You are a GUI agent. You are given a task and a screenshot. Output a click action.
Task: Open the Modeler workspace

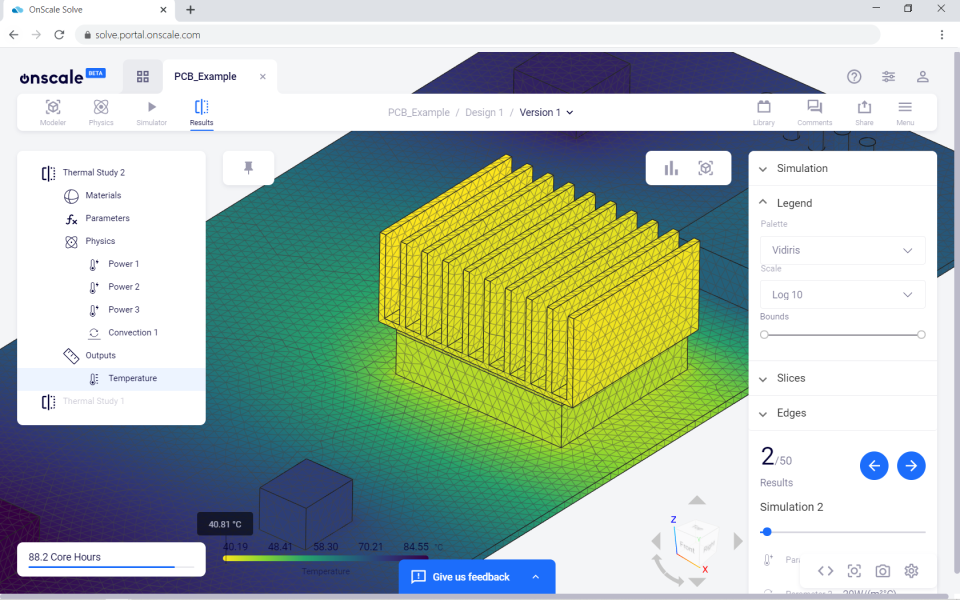pos(53,113)
